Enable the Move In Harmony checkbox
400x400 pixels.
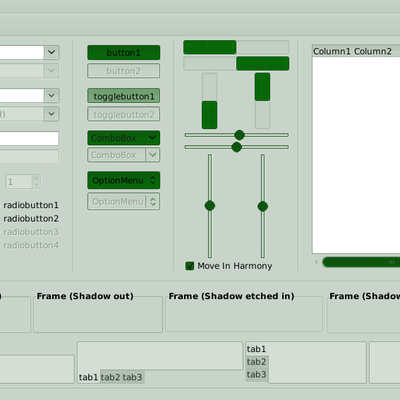189,266
